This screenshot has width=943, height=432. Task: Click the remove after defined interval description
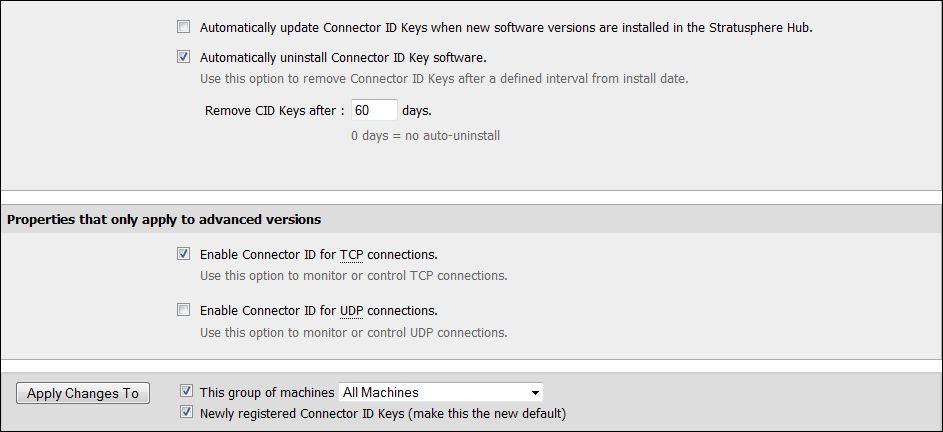(x=444, y=79)
